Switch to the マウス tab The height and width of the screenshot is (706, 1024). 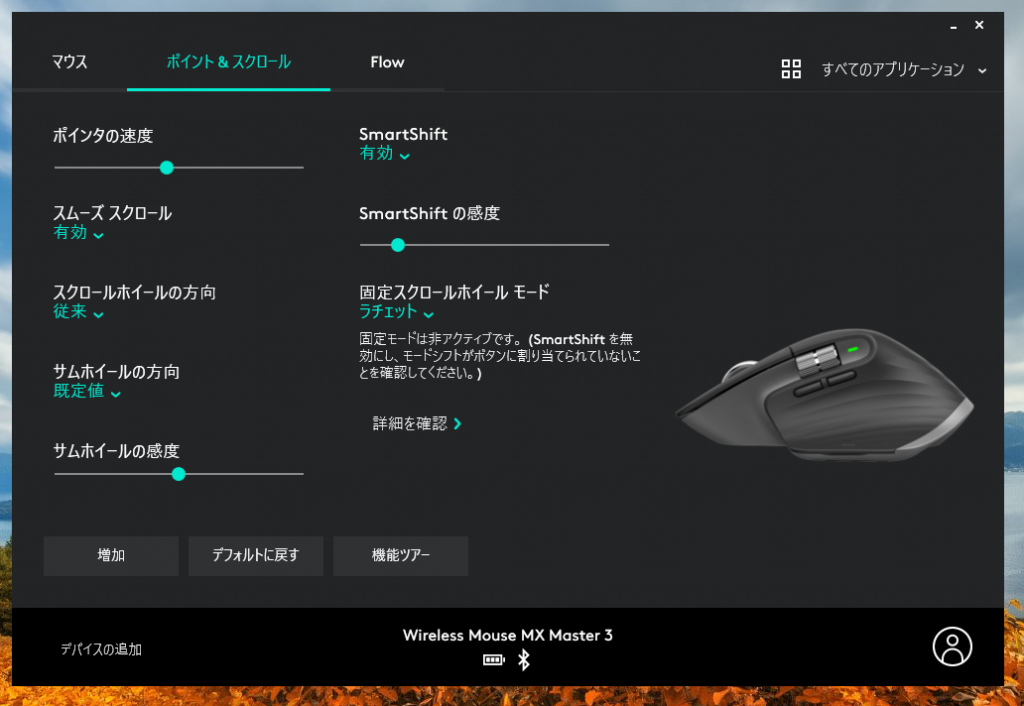[70, 62]
